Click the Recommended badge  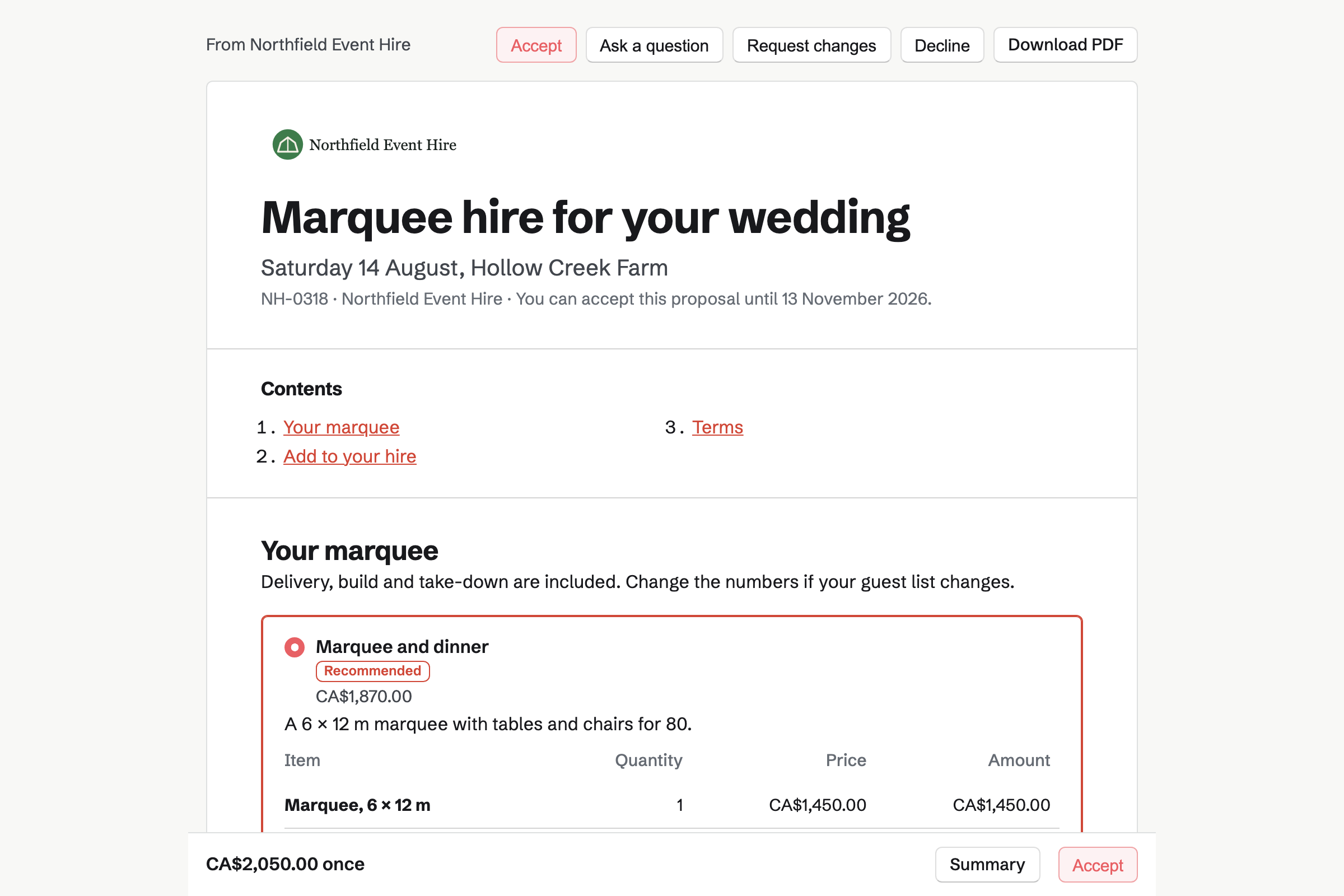point(372,671)
